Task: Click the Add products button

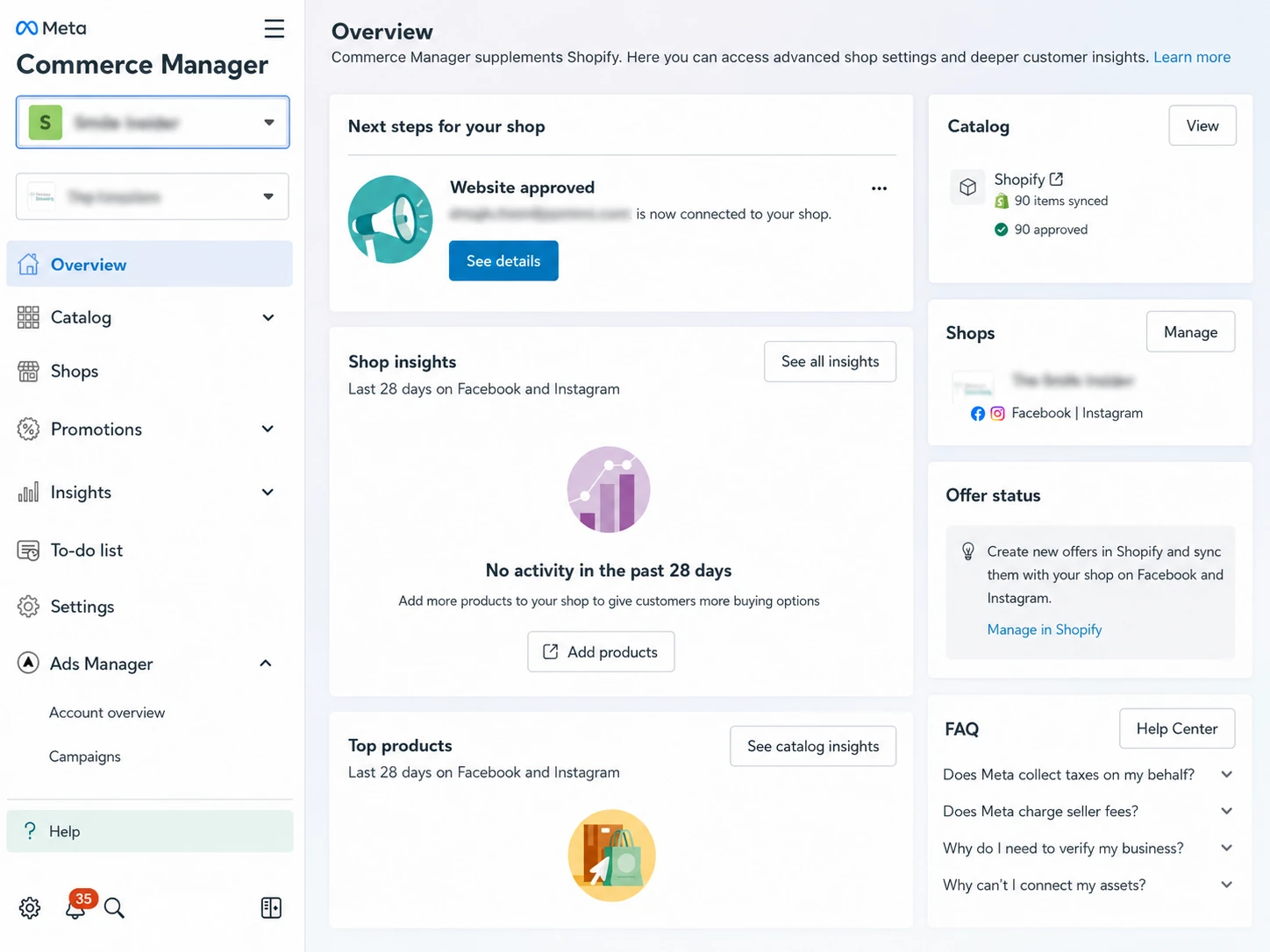Action: pos(601,652)
